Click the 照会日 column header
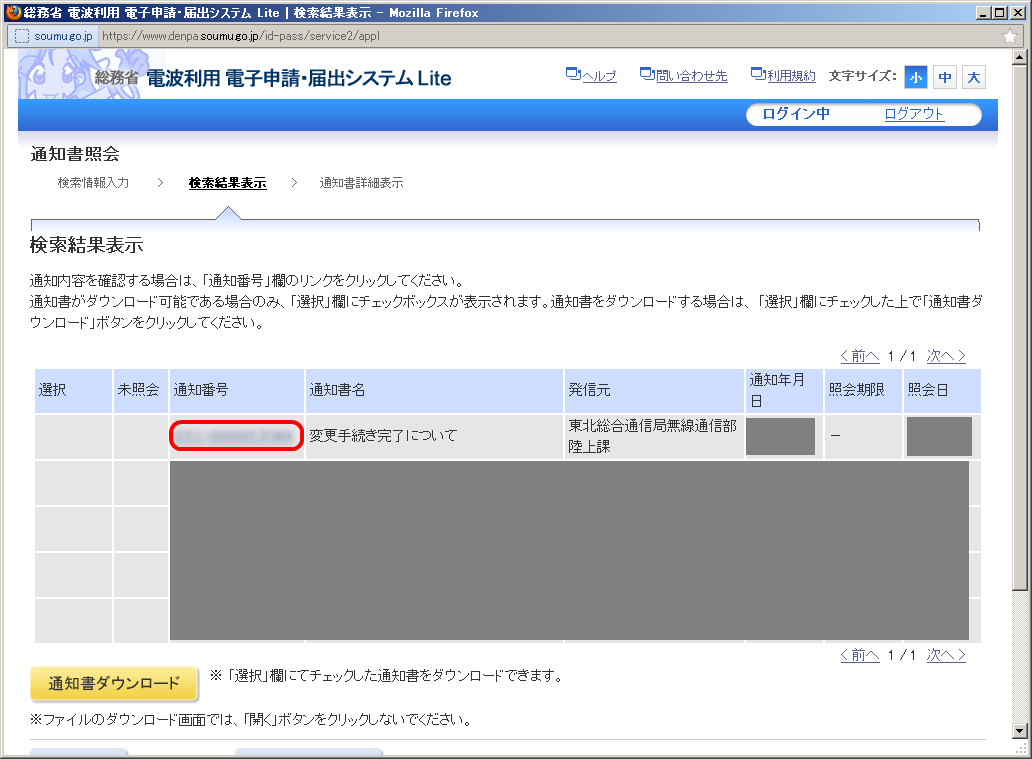Screen dimensions: 1032x759 point(942,390)
